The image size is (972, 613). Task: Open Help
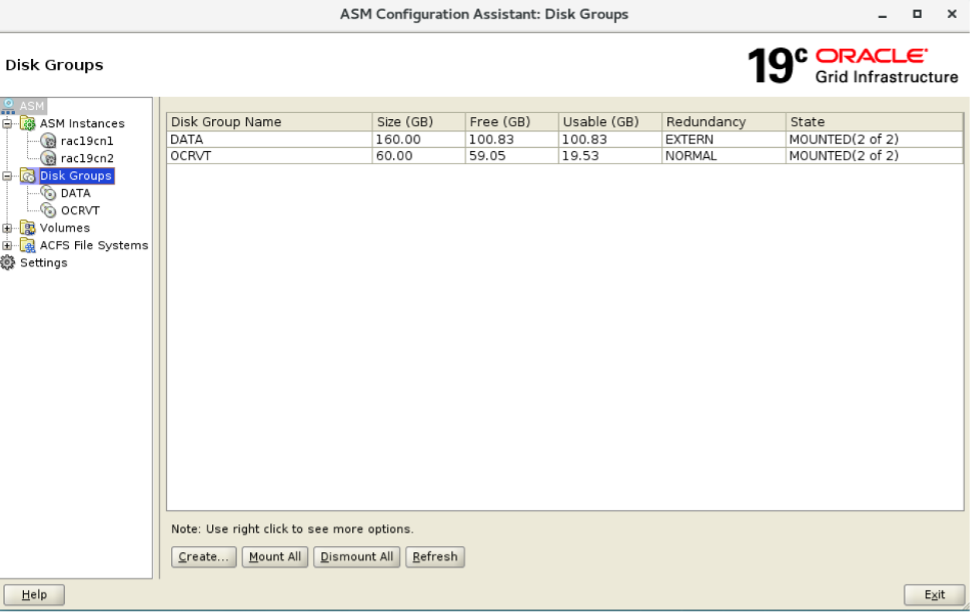[34, 594]
